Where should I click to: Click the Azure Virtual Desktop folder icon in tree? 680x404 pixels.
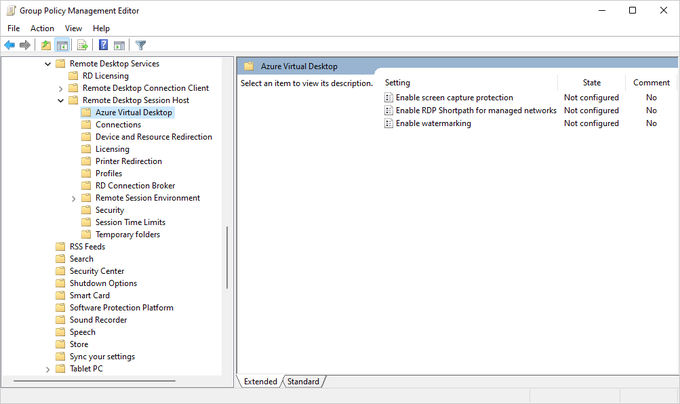86,112
